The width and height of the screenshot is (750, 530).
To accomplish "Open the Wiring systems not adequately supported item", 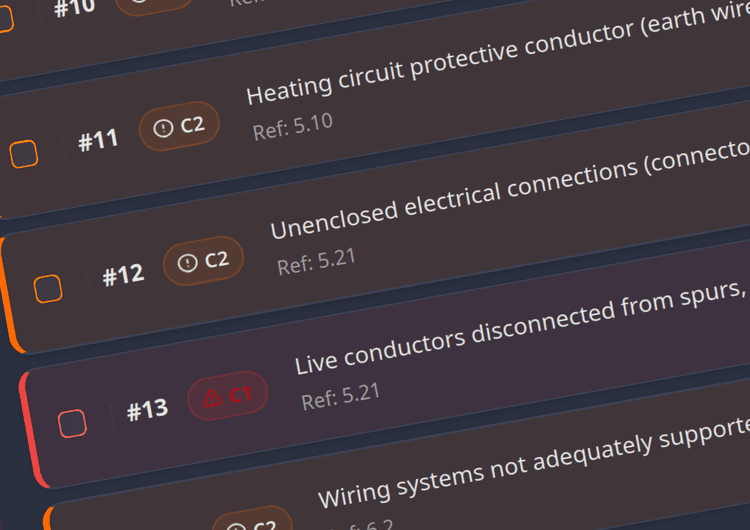I will coord(534,462).
